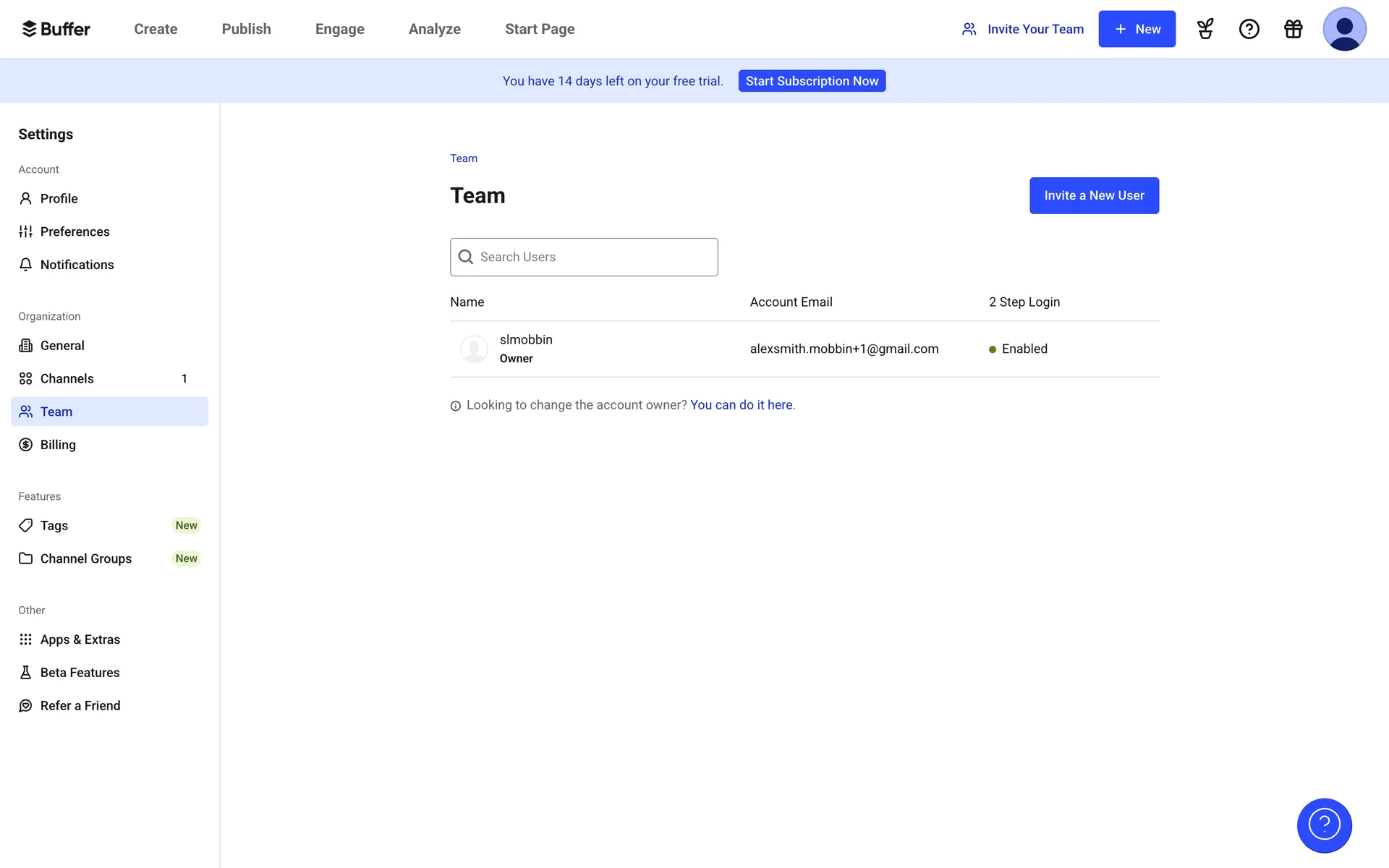Click Invite Your Team link
The height and width of the screenshot is (868, 1389).
[1022, 29]
